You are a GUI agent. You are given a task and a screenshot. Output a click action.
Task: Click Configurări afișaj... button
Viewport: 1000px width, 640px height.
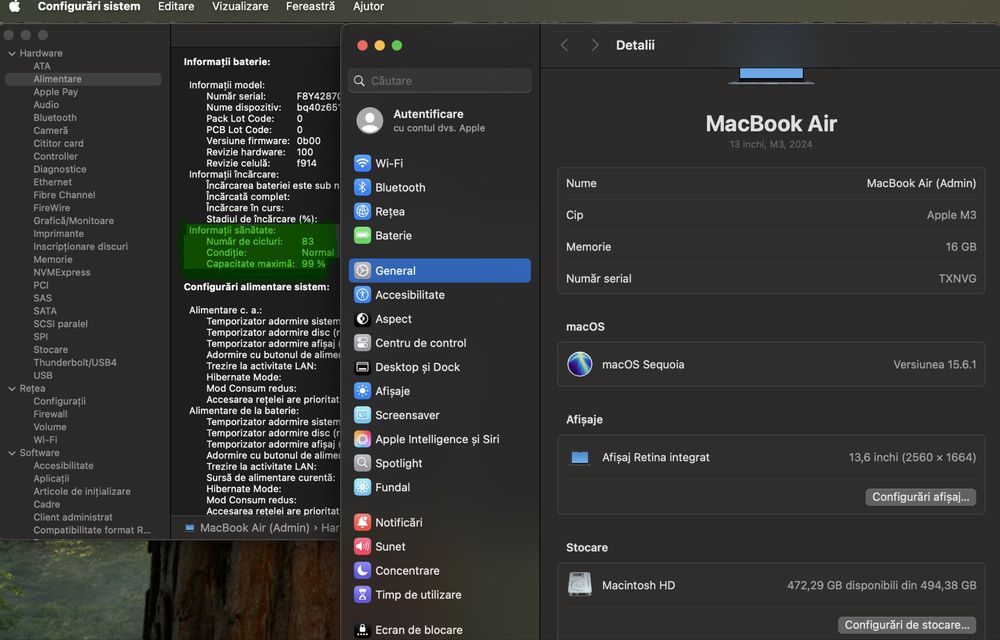pos(920,497)
